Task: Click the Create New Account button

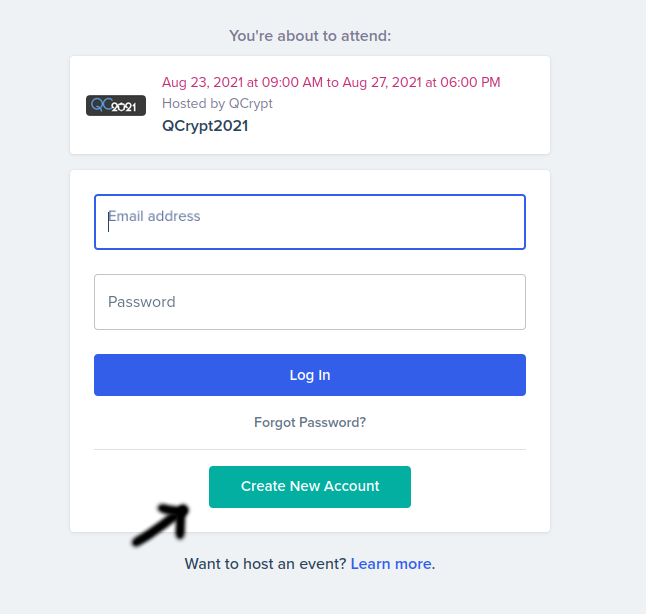Action: (310, 487)
